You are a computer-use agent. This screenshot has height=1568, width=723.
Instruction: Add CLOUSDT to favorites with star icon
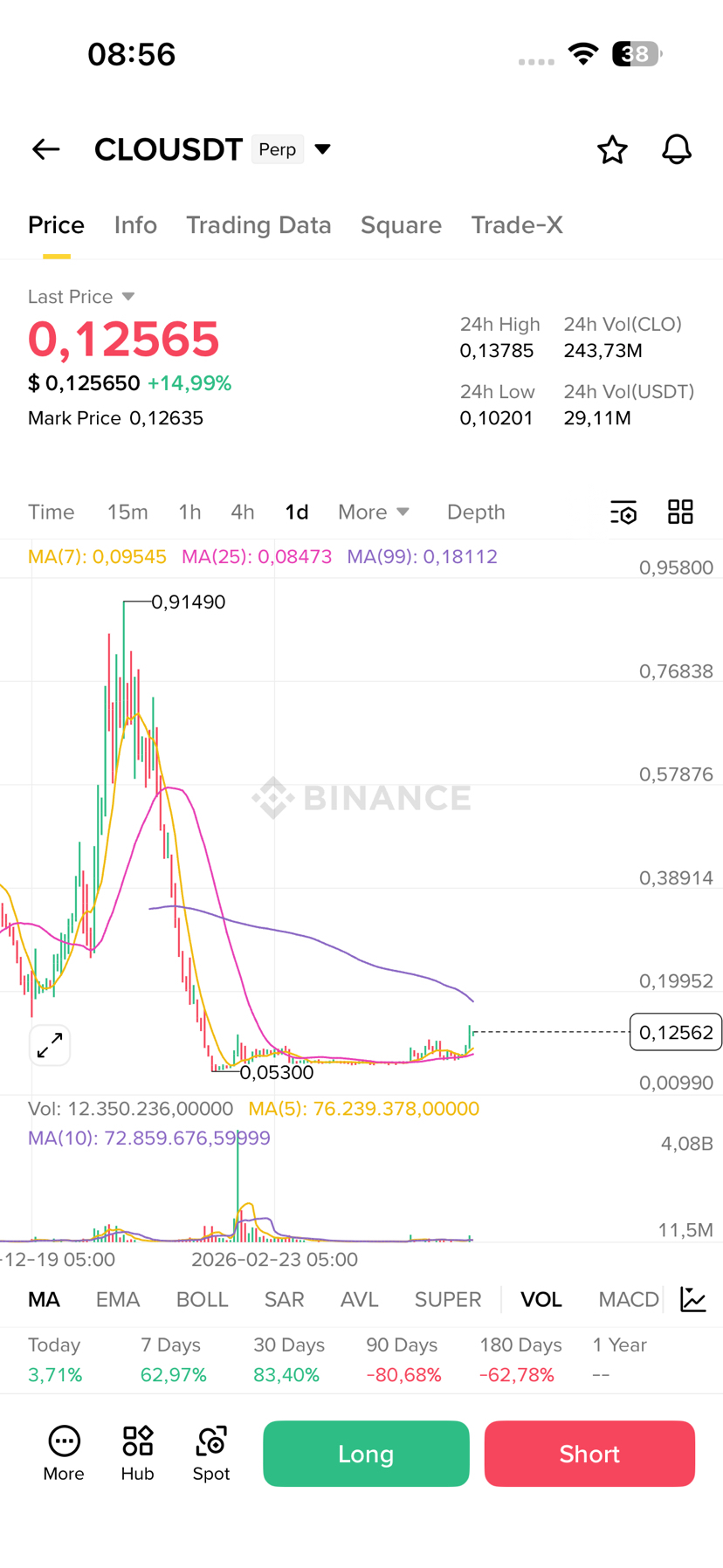click(612, 149)
